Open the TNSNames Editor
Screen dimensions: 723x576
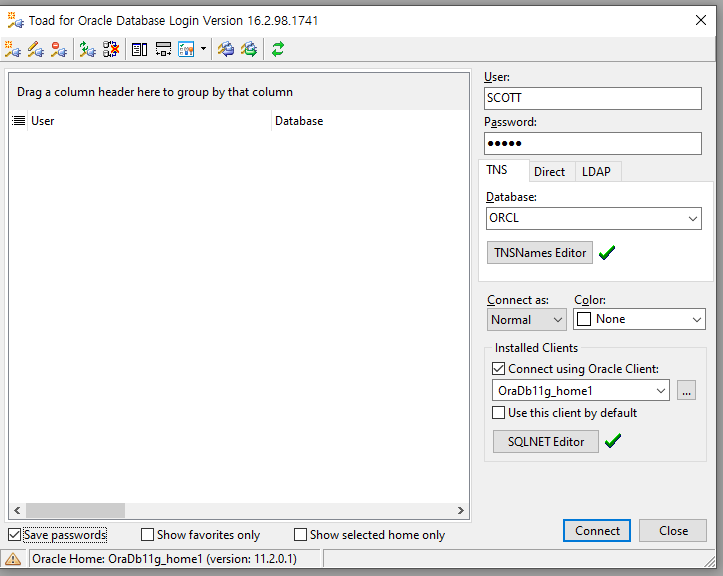[x=540, y=253]
